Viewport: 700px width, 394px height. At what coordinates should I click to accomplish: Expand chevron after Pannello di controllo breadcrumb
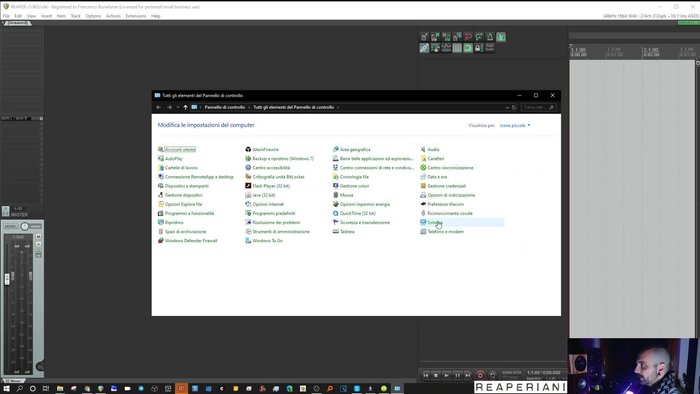(x=249, y=107)
